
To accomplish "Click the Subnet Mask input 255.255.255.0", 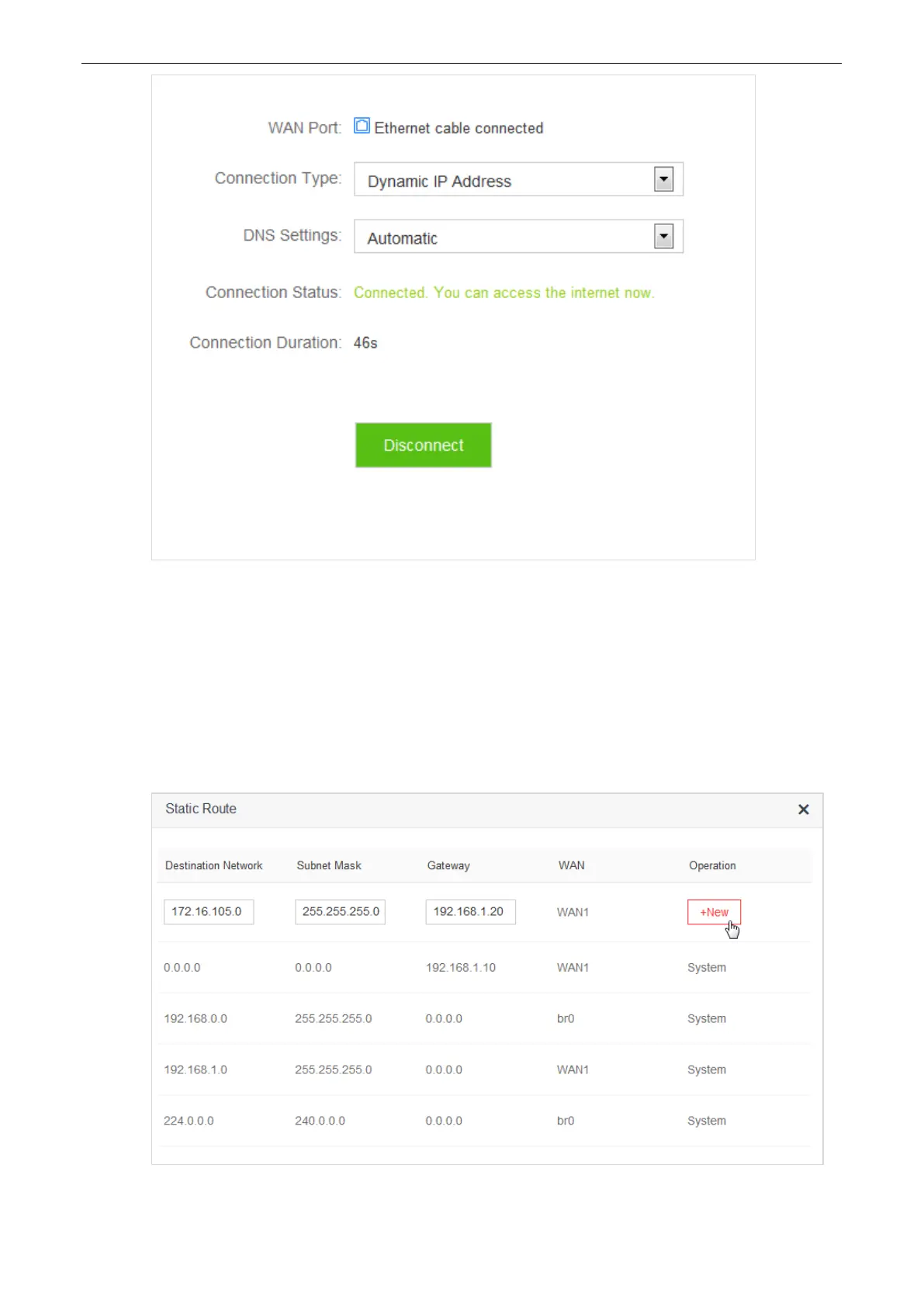I will (340, 912).
